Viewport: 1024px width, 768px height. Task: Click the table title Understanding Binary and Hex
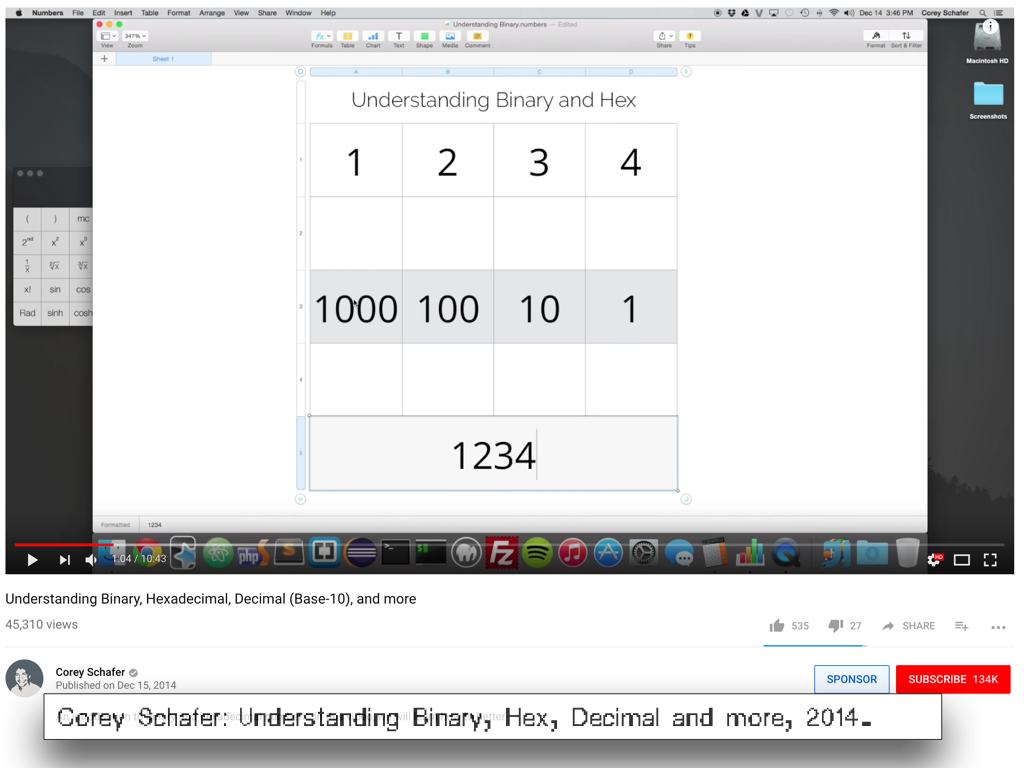pos(494,100)
